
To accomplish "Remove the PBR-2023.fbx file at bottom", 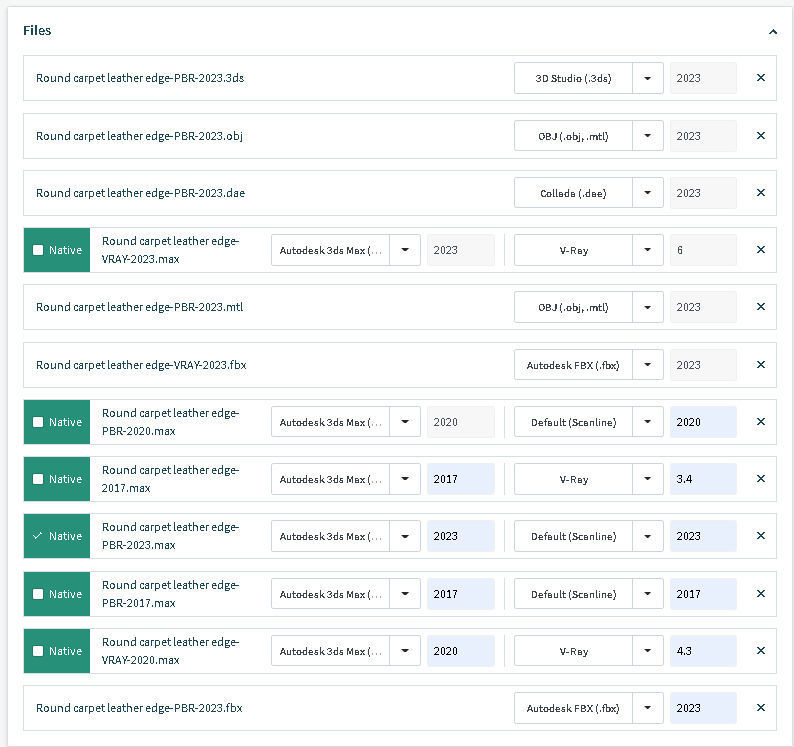I will pos(760,708).
